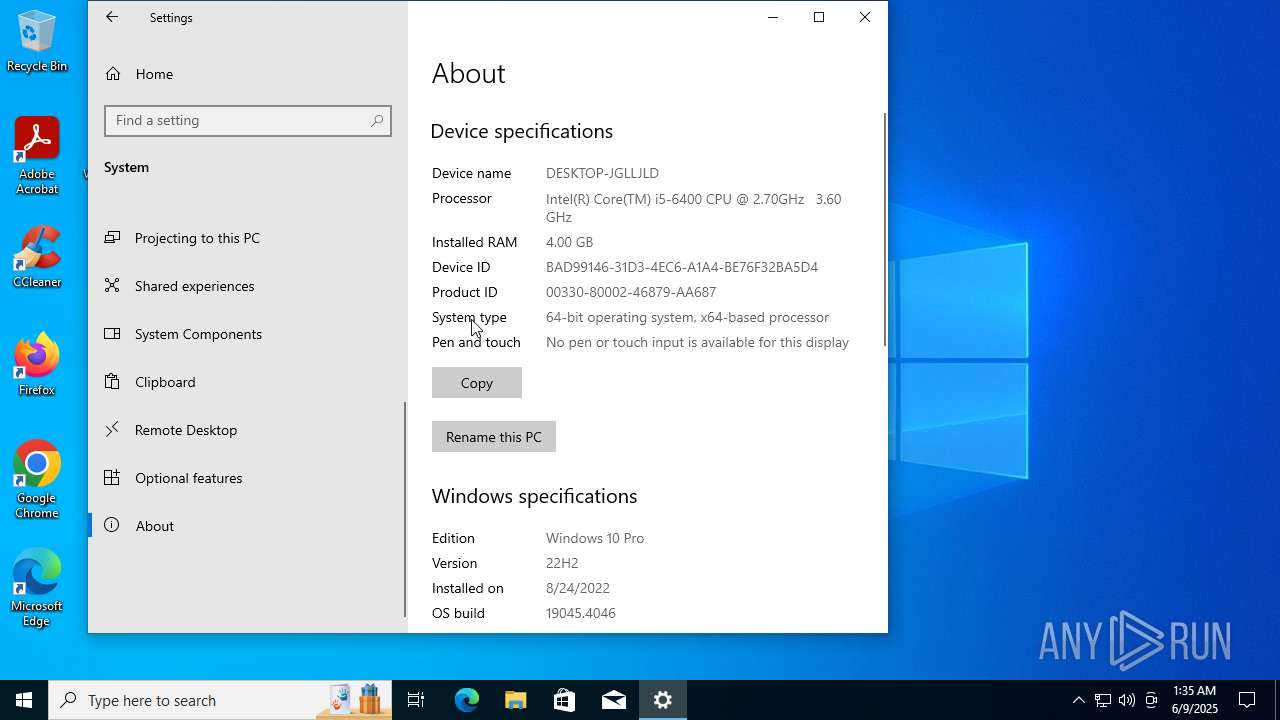The width and height of the screenshot is (1280, 720).
Task: Open Remote Desktop settings
Action: click(x=248, y=430)
